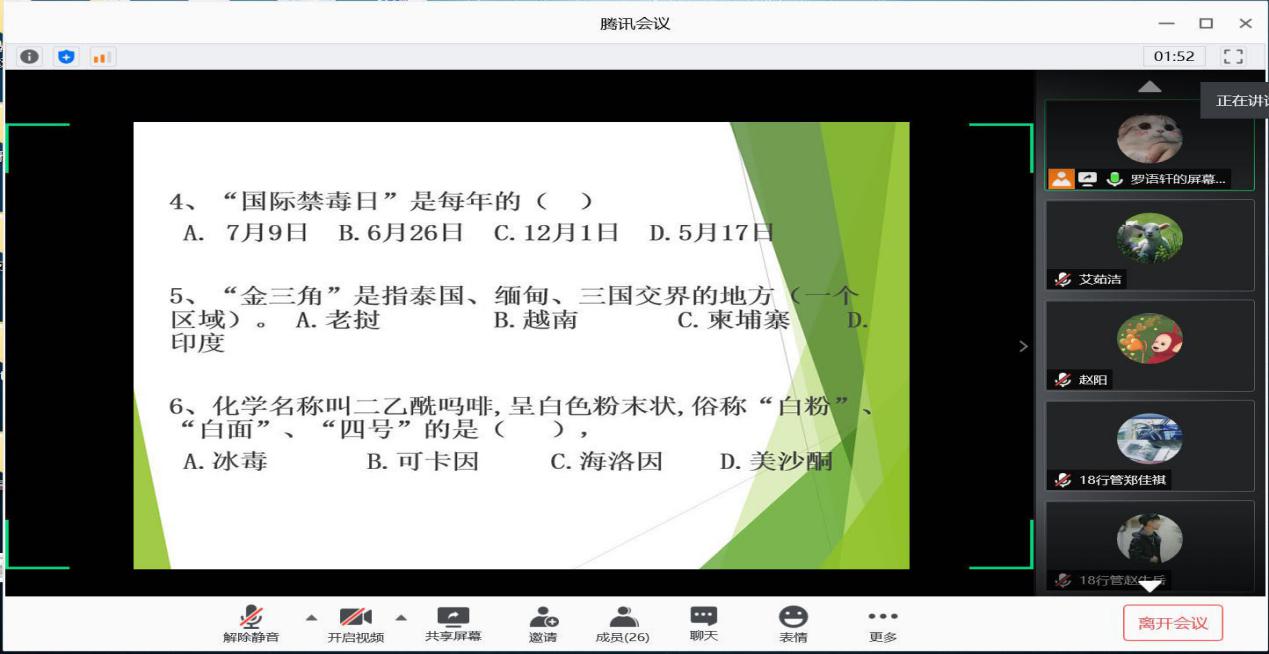The image size is (1269, 654).
Task: Open the Chat (聊天) panel
Action: 704,624
